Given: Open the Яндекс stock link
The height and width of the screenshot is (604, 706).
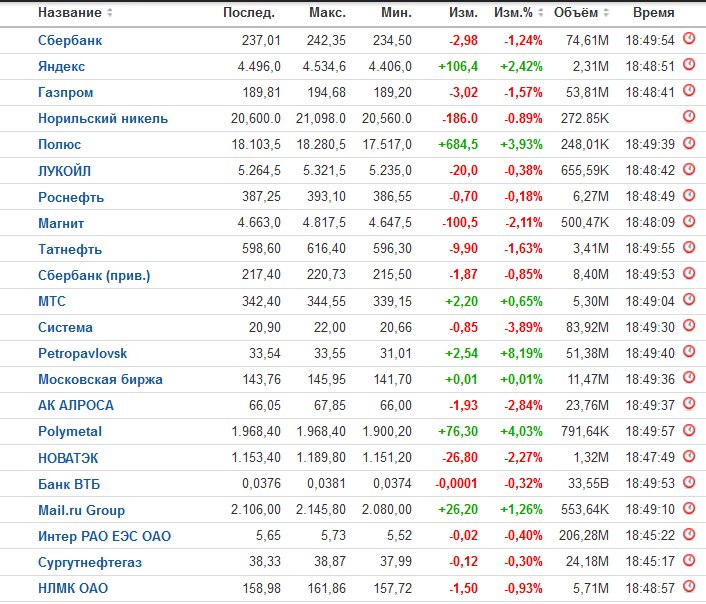Looking at the screenshot, I should tap(61, 67).
